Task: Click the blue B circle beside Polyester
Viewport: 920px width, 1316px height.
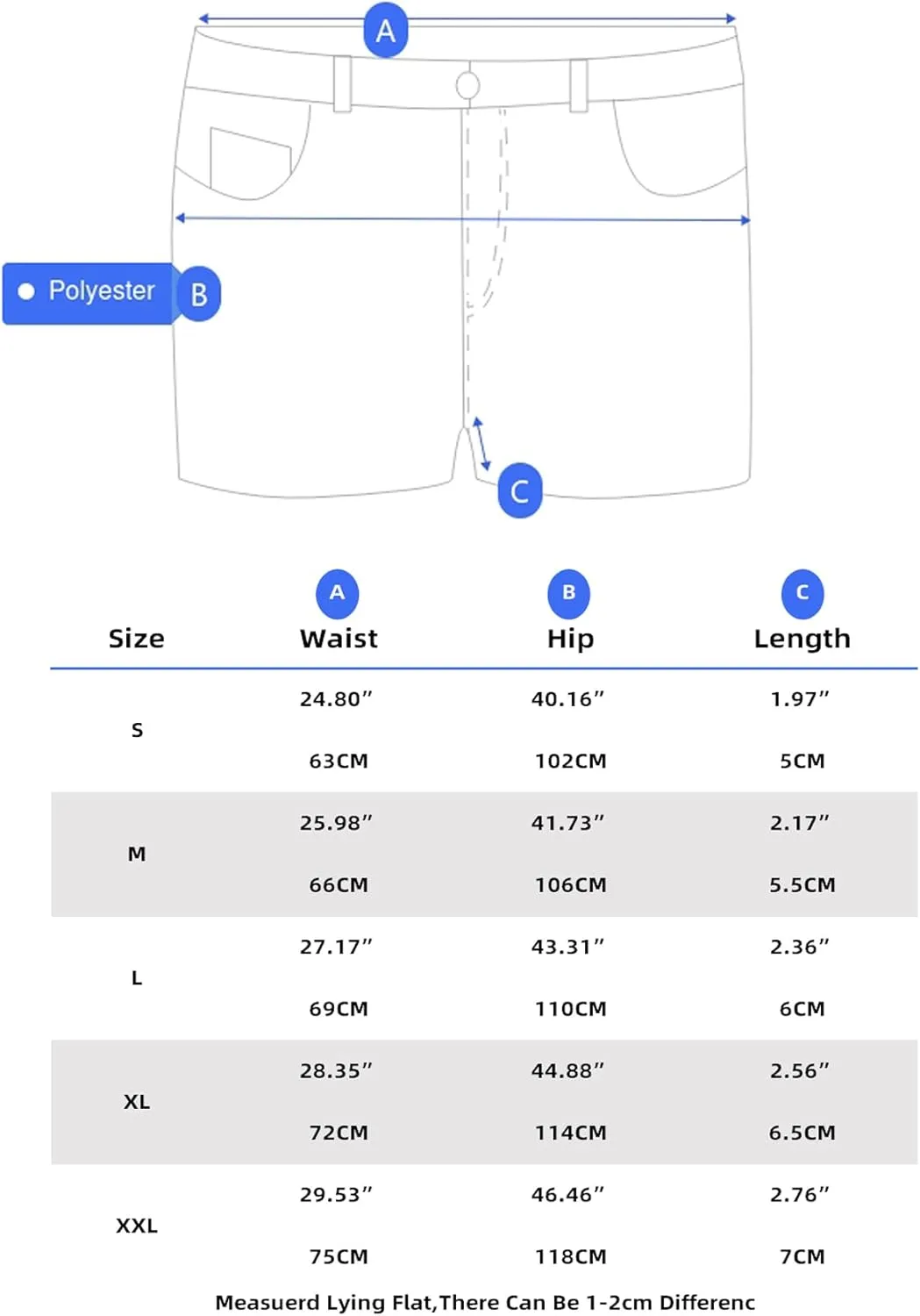Action: tap(199, 294)
